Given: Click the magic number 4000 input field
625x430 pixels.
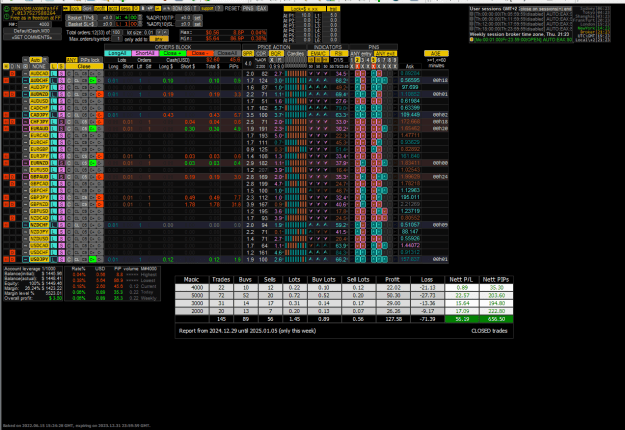Looking at the screenshot, I should pyautogui.click(x=34, y=24).
